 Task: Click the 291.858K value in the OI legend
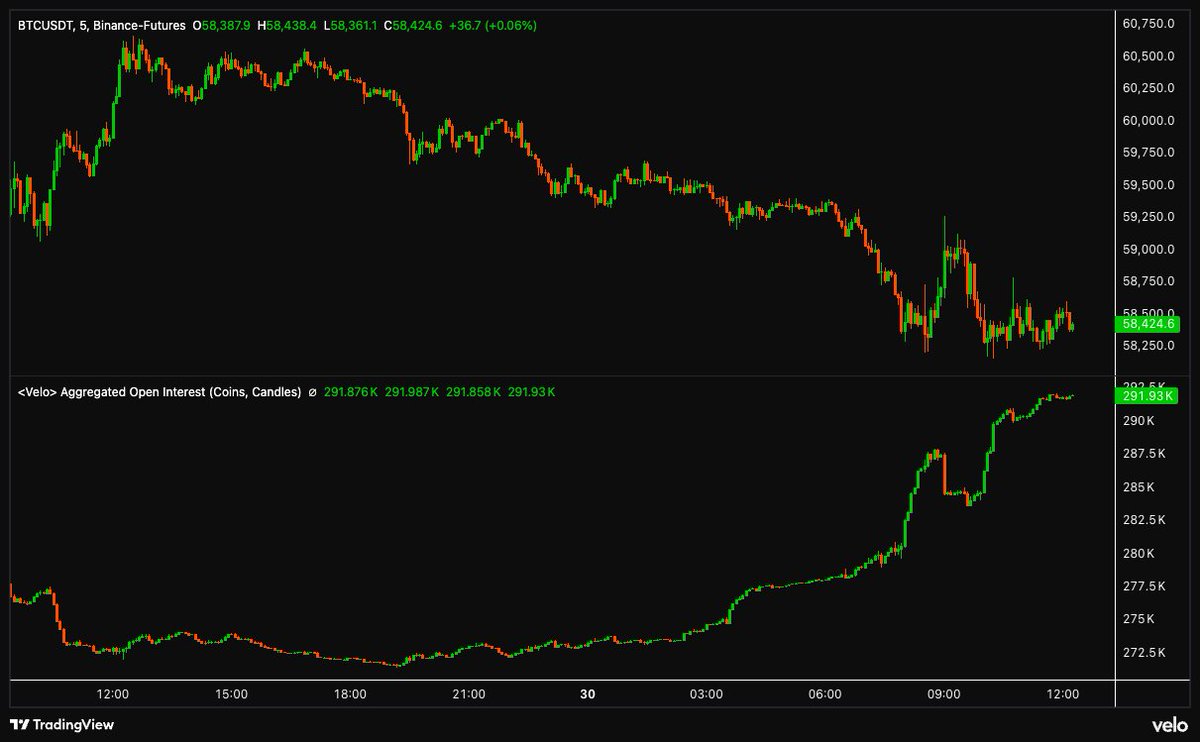(474, 393)
